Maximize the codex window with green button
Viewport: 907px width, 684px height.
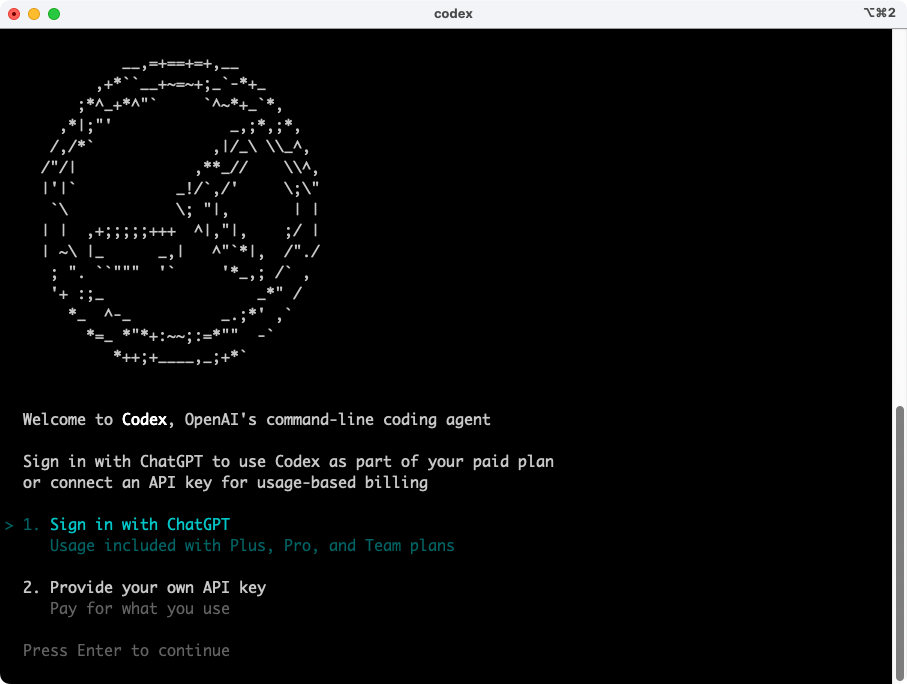54,14
